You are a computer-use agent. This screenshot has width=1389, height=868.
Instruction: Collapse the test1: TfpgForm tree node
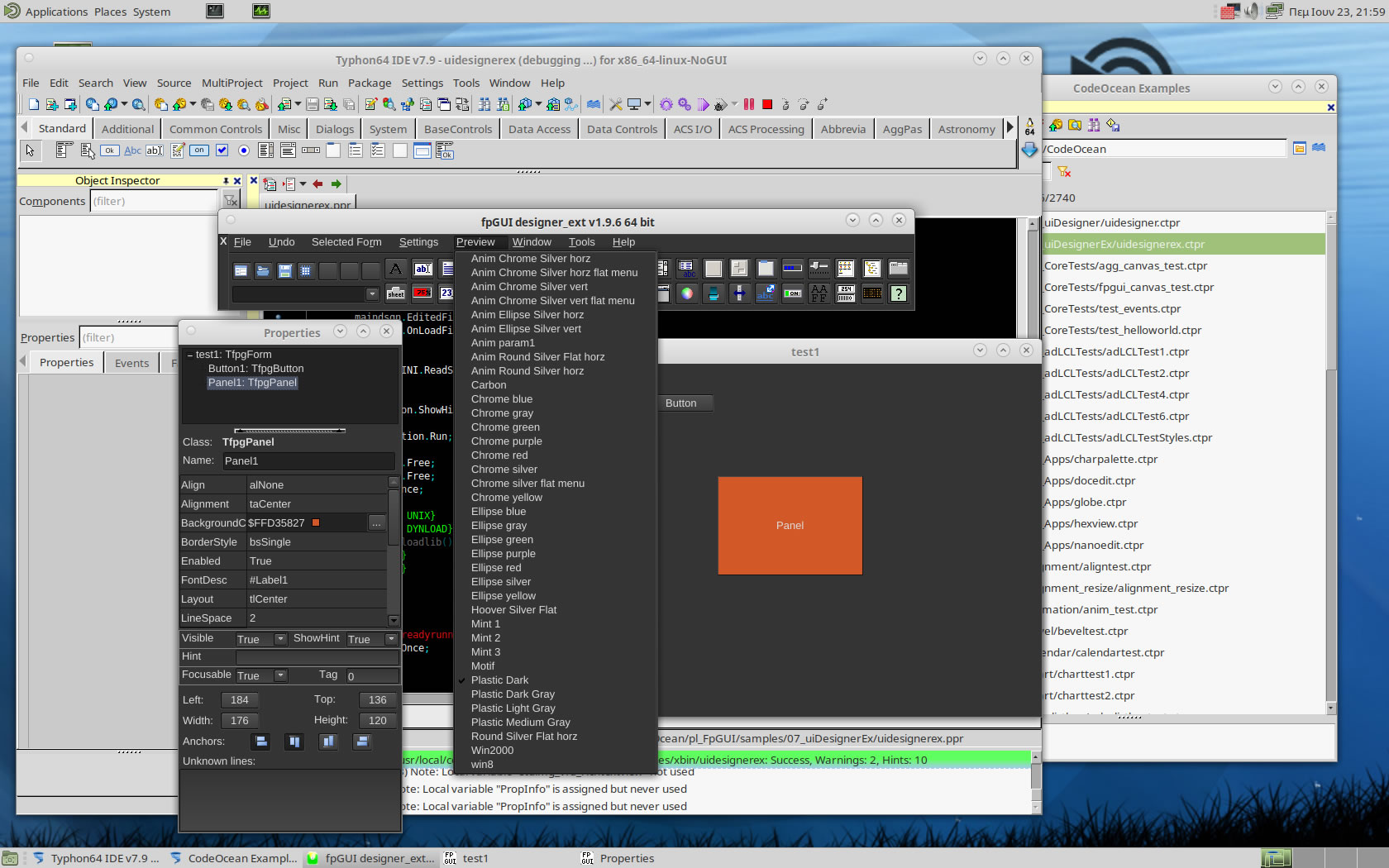(190, 355)
